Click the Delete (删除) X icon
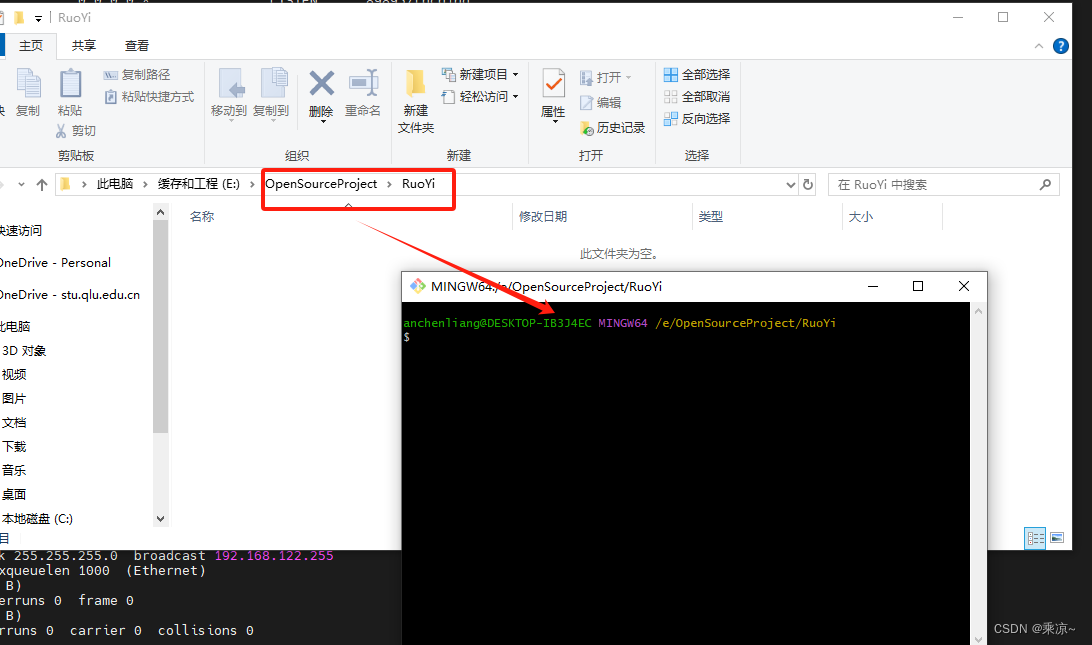The width and height of the screenshot is (1092, 645). click(x=321, y=84)
